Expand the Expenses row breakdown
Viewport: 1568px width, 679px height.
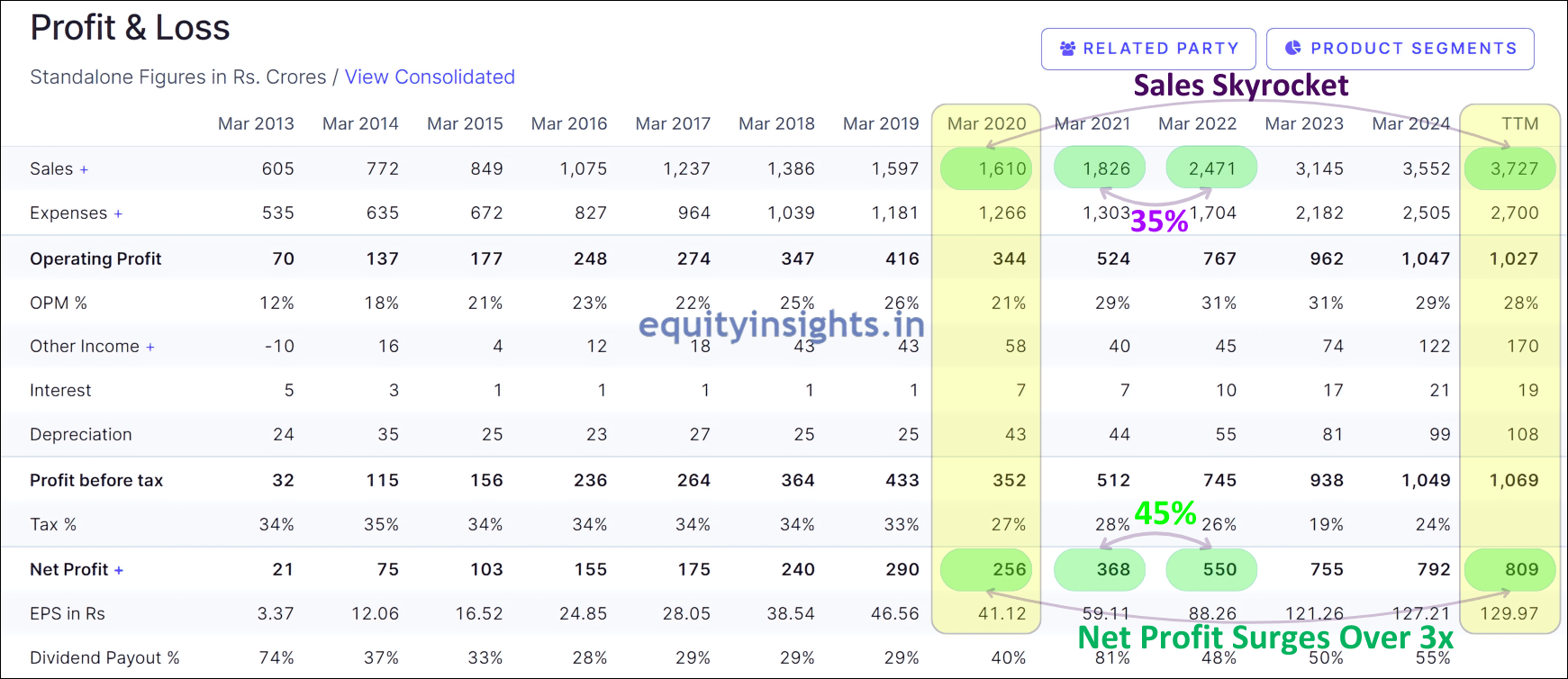[118, 214]
